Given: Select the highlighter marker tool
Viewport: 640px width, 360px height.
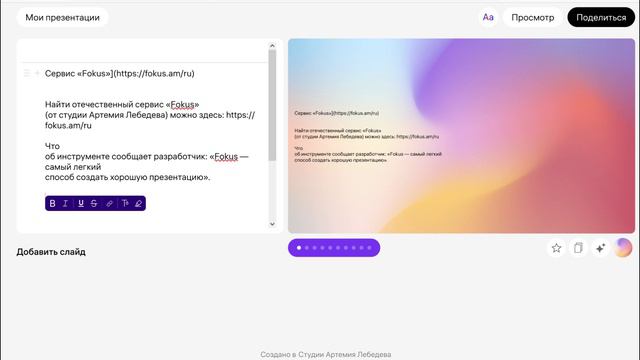Looking at the screenshot, I should tap(138, 203).
